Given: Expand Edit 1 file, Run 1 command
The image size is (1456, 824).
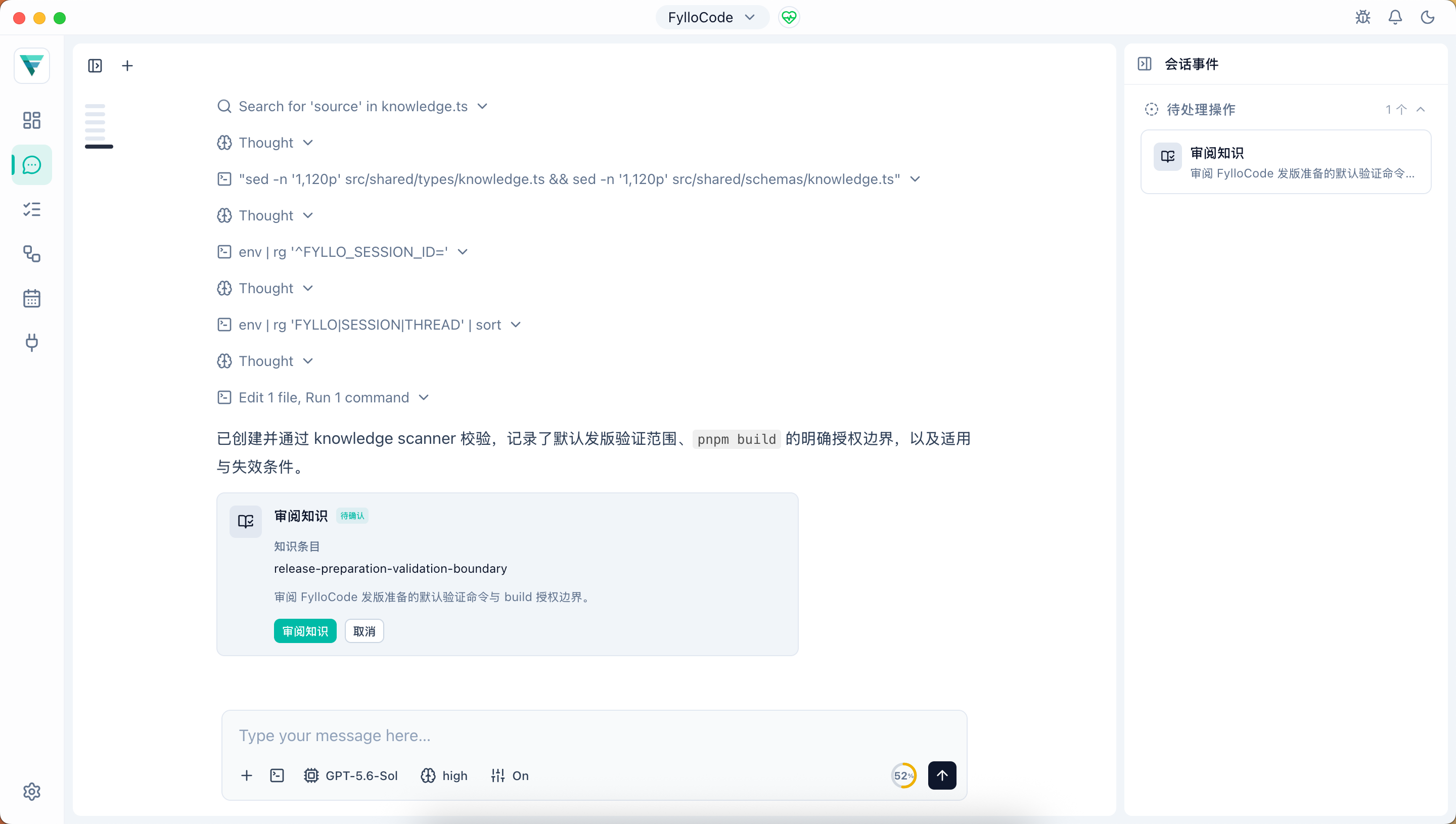Looking at the screenshot, I should coord(323,397).
